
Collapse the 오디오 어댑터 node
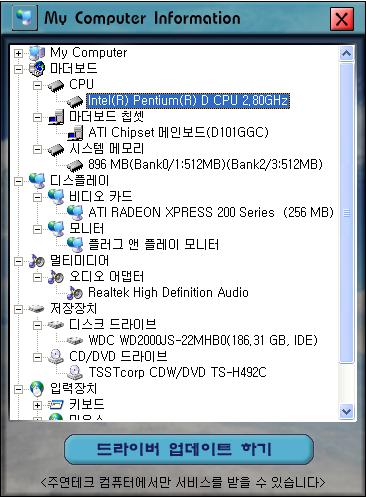[38, 277]
